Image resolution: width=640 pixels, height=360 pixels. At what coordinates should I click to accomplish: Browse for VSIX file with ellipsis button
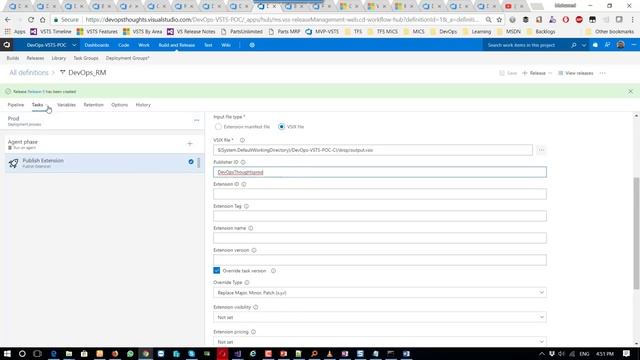click(541, 150)
